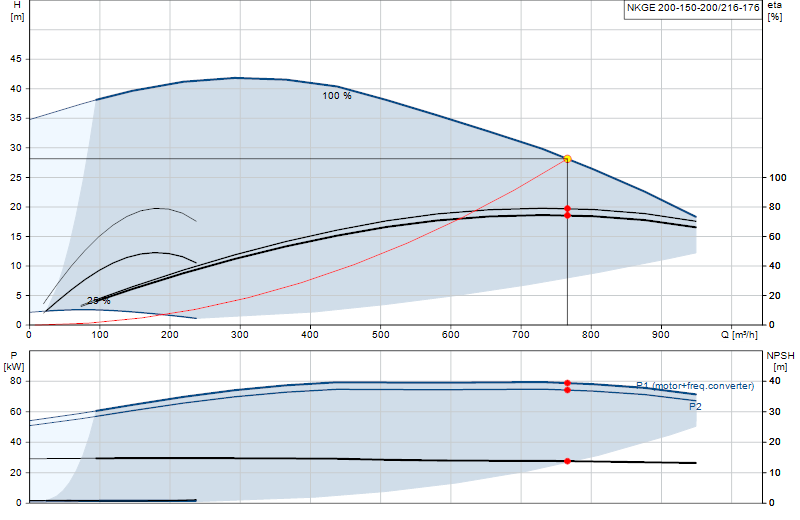Click the 700 tick on the Q axis
Viewport: 800px width, 520px height.
click(521, 335)
